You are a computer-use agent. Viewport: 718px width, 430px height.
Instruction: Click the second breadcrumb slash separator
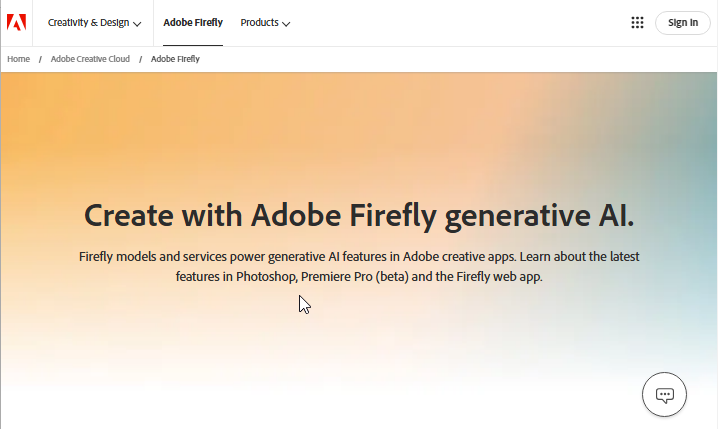pos(140,59)
